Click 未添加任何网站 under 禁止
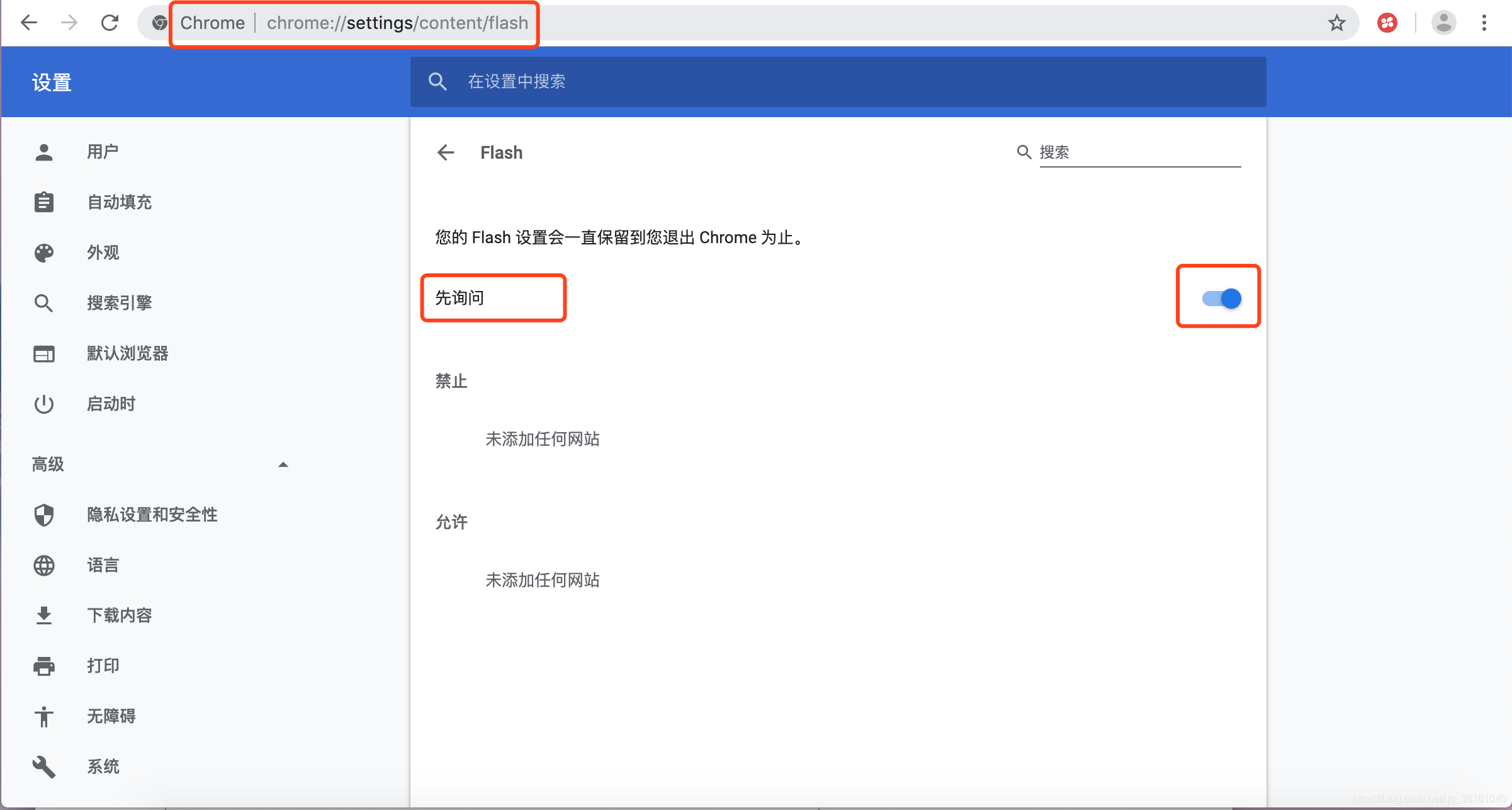Image resolution: width=1512 pixels, height=810 pixels. [x=543, y=439]
